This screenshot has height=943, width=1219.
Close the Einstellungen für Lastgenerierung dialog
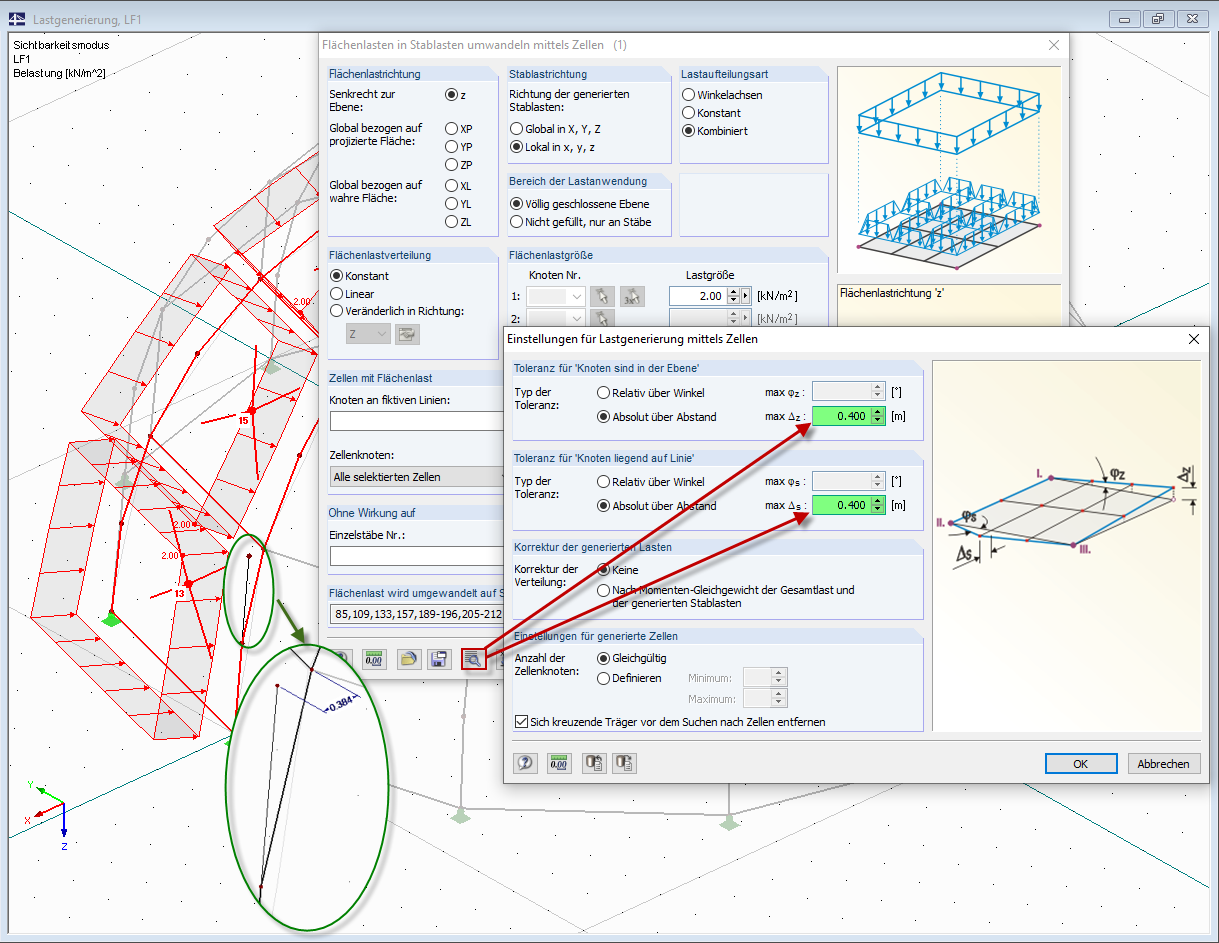tap(1193, 339)
